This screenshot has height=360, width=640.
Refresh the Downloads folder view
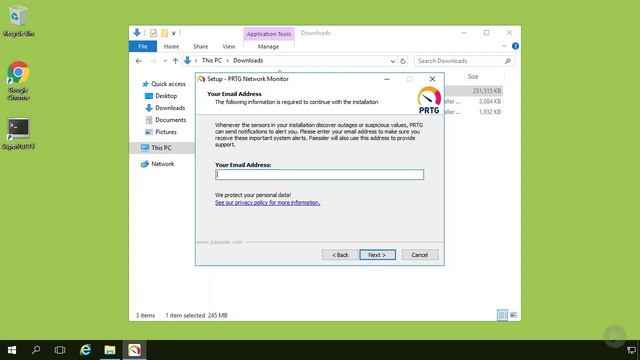[x=403, y=61]
